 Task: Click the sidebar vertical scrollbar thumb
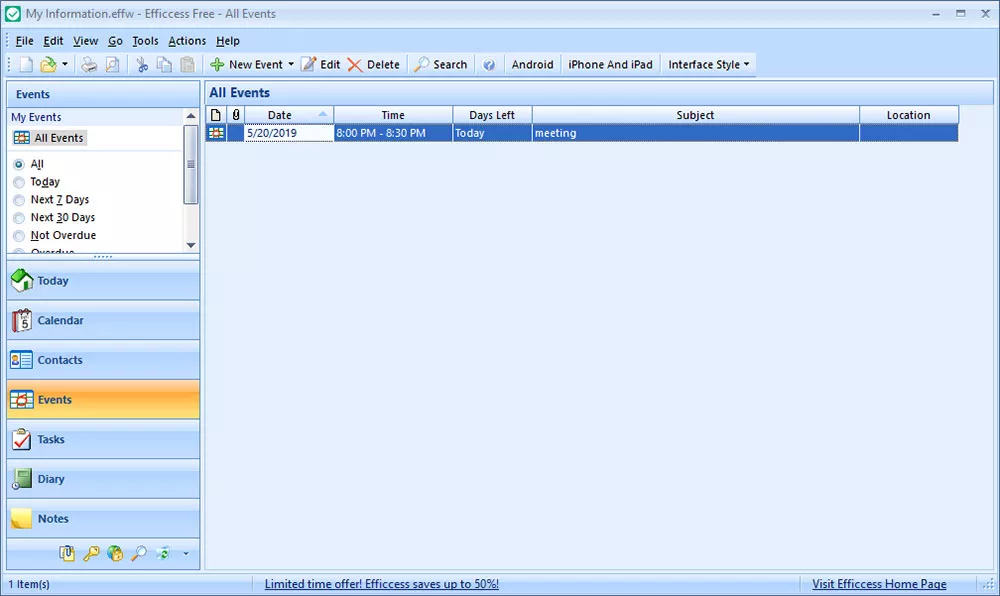coord(191,164)
